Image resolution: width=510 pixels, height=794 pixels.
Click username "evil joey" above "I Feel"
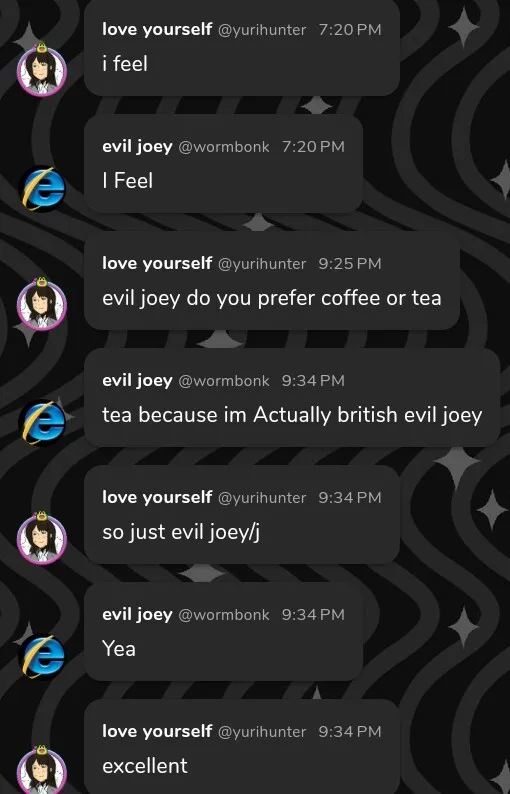point(137,146)
